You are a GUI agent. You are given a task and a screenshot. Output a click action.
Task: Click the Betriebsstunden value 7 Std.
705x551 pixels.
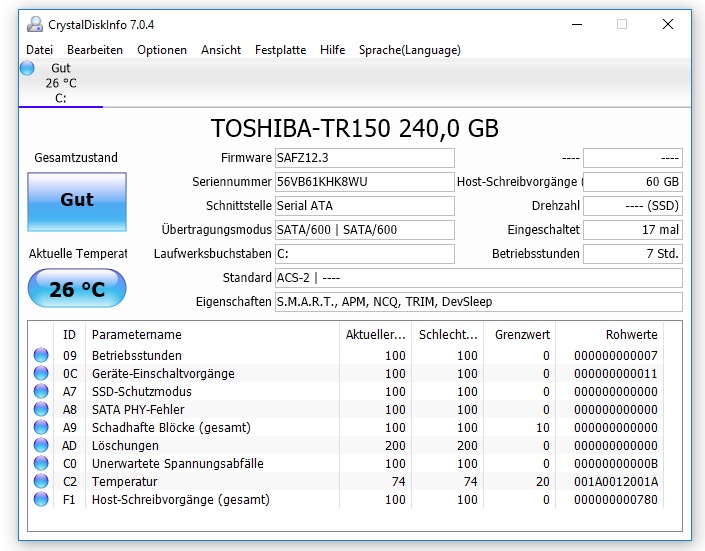[633, 254]
